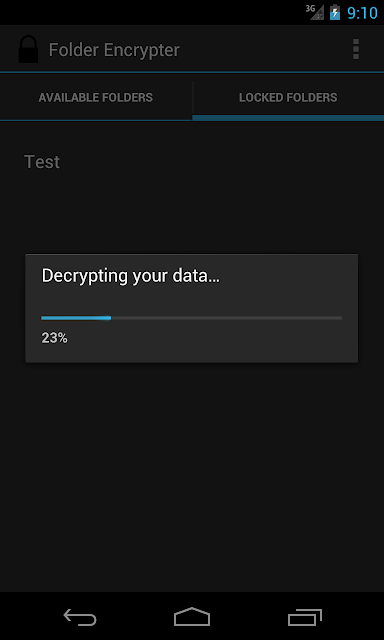The height and width of the screenshot is (640, 384).
Task: Tap the "Decrypting your data…" dialog title
Action: click(131, 276)
